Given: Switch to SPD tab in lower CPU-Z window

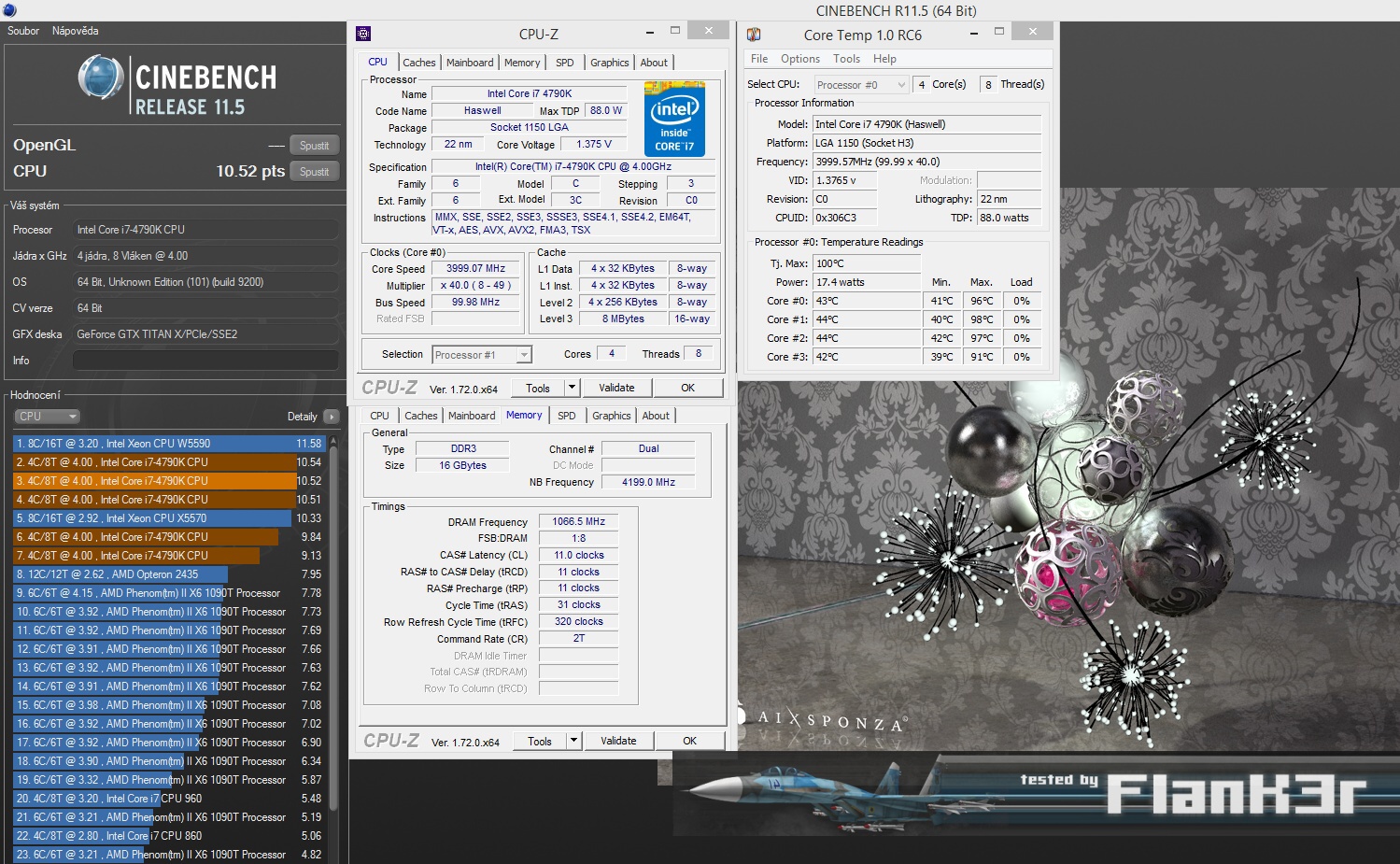Looking at the screenshot, I should pos(567,416).
